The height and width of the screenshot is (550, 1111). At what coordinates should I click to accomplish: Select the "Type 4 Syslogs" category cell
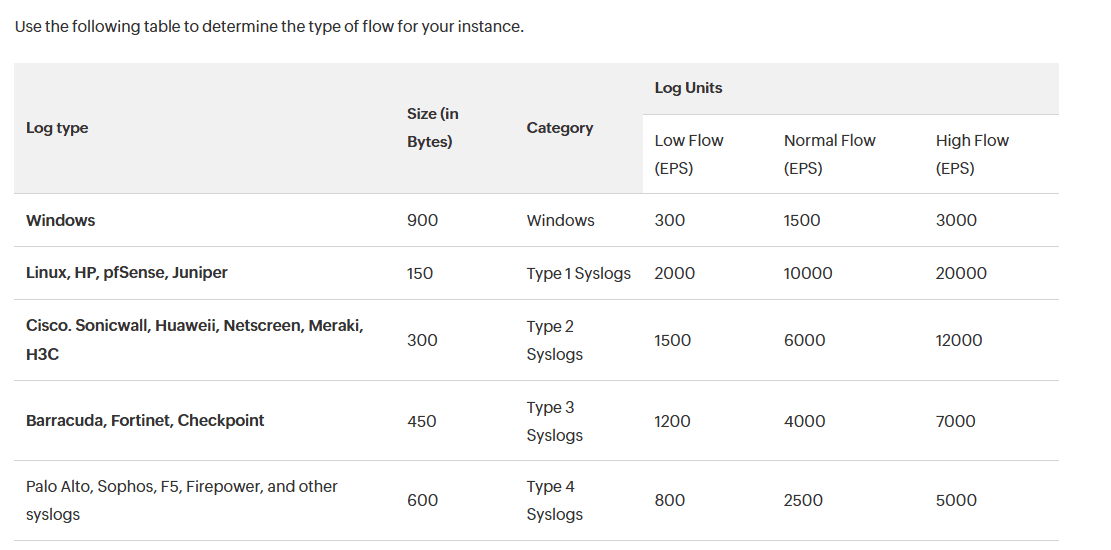(x=554, y=500)
